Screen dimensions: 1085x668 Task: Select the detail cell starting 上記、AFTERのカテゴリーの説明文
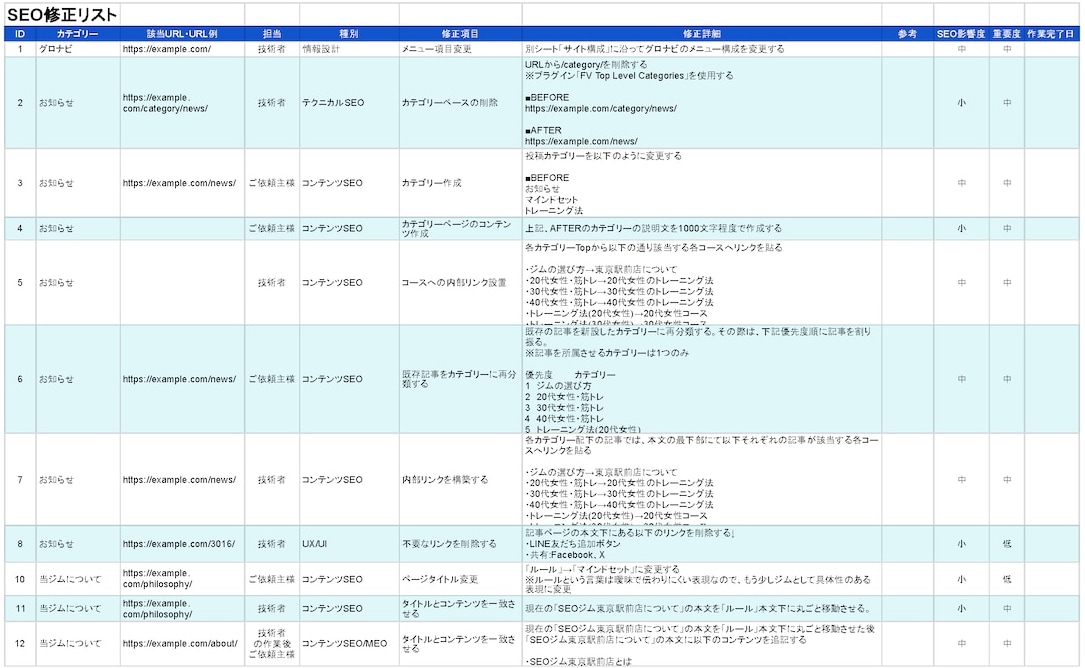pos(702,228)
